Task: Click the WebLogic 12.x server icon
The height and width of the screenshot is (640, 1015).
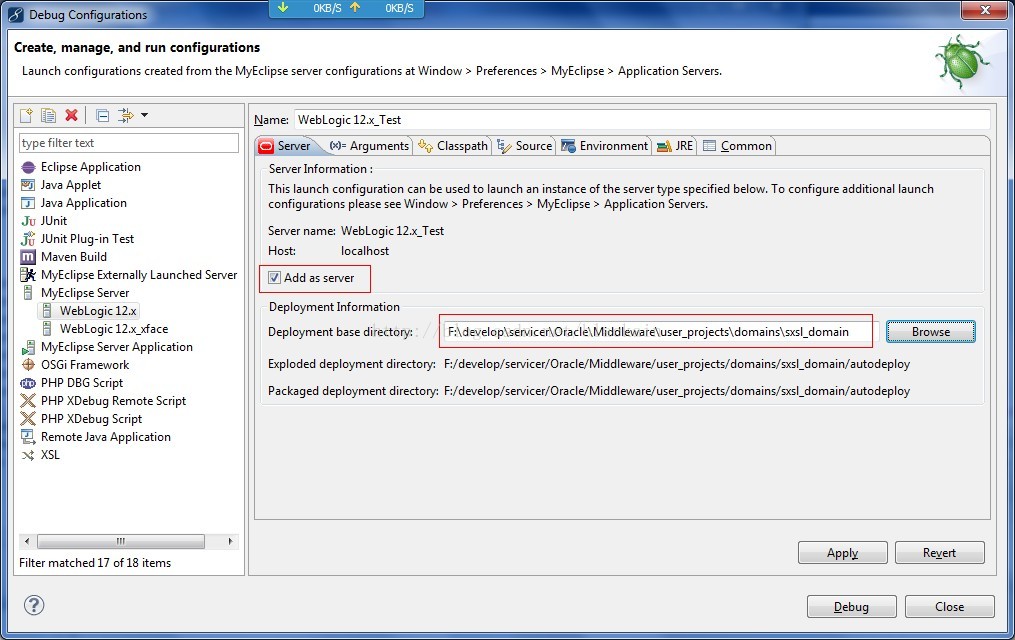Action: (47, 311)
